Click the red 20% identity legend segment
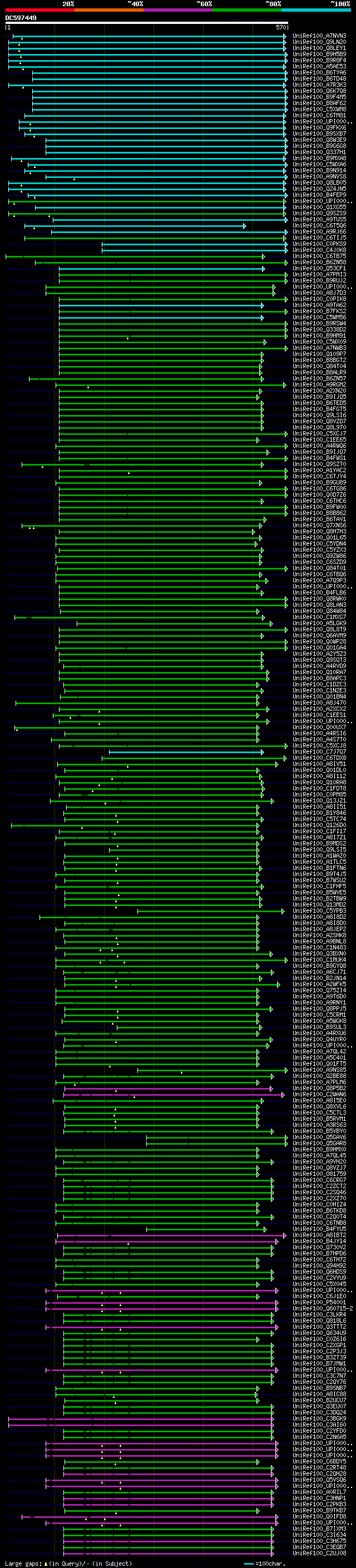 point(39,10)
